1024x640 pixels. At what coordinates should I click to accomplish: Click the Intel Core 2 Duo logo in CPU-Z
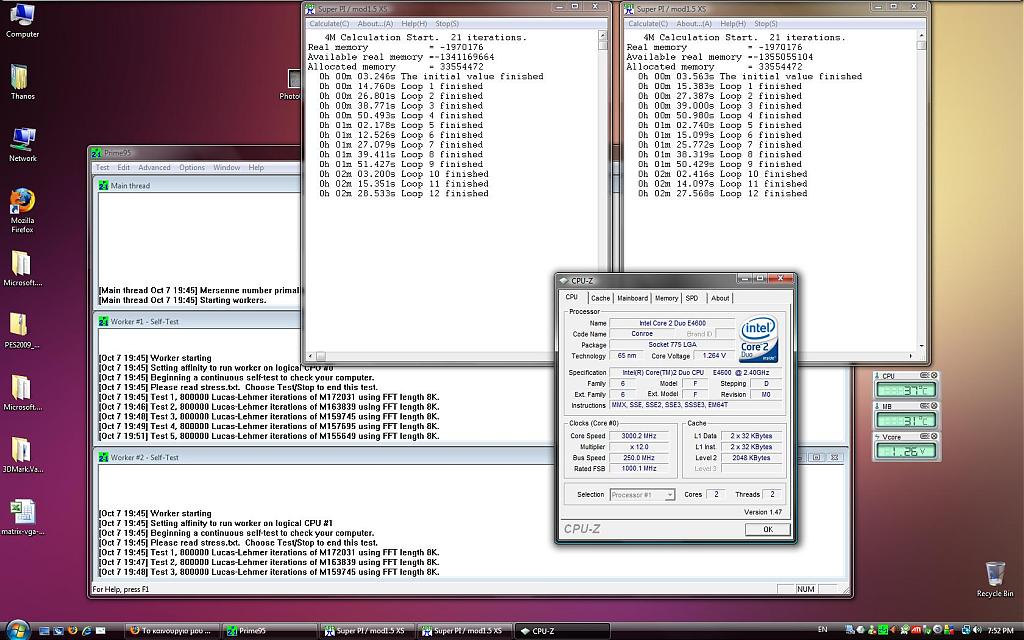pyautogui.click(x=758, y=339)
